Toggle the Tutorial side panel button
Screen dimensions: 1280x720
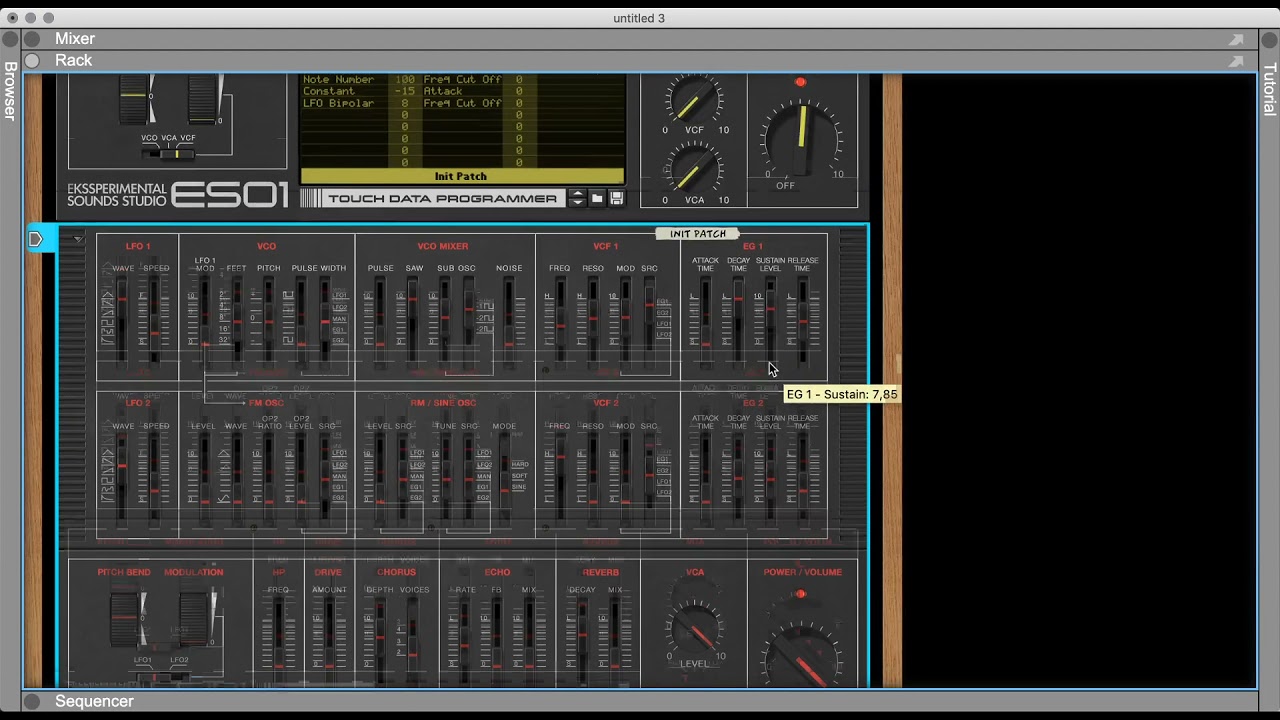point(1269,39)
